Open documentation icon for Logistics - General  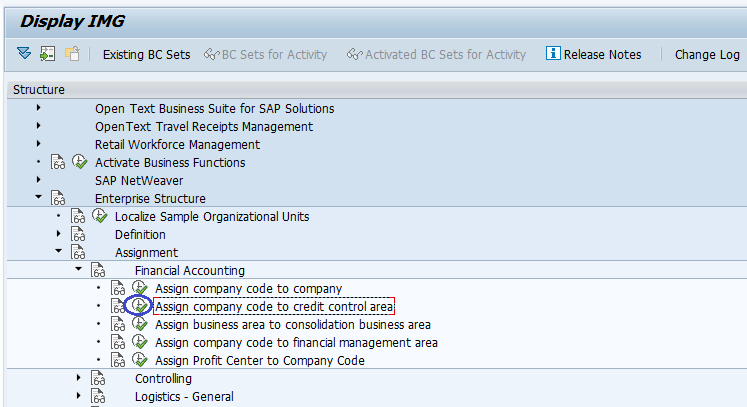point(98,397)
